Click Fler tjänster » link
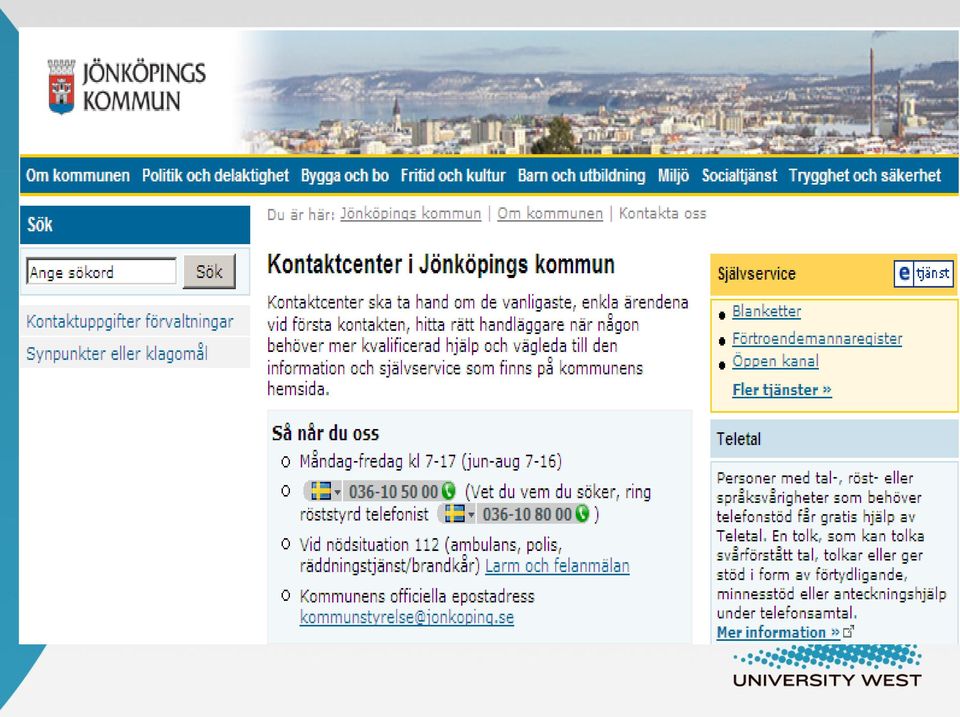 click(782, 390)
